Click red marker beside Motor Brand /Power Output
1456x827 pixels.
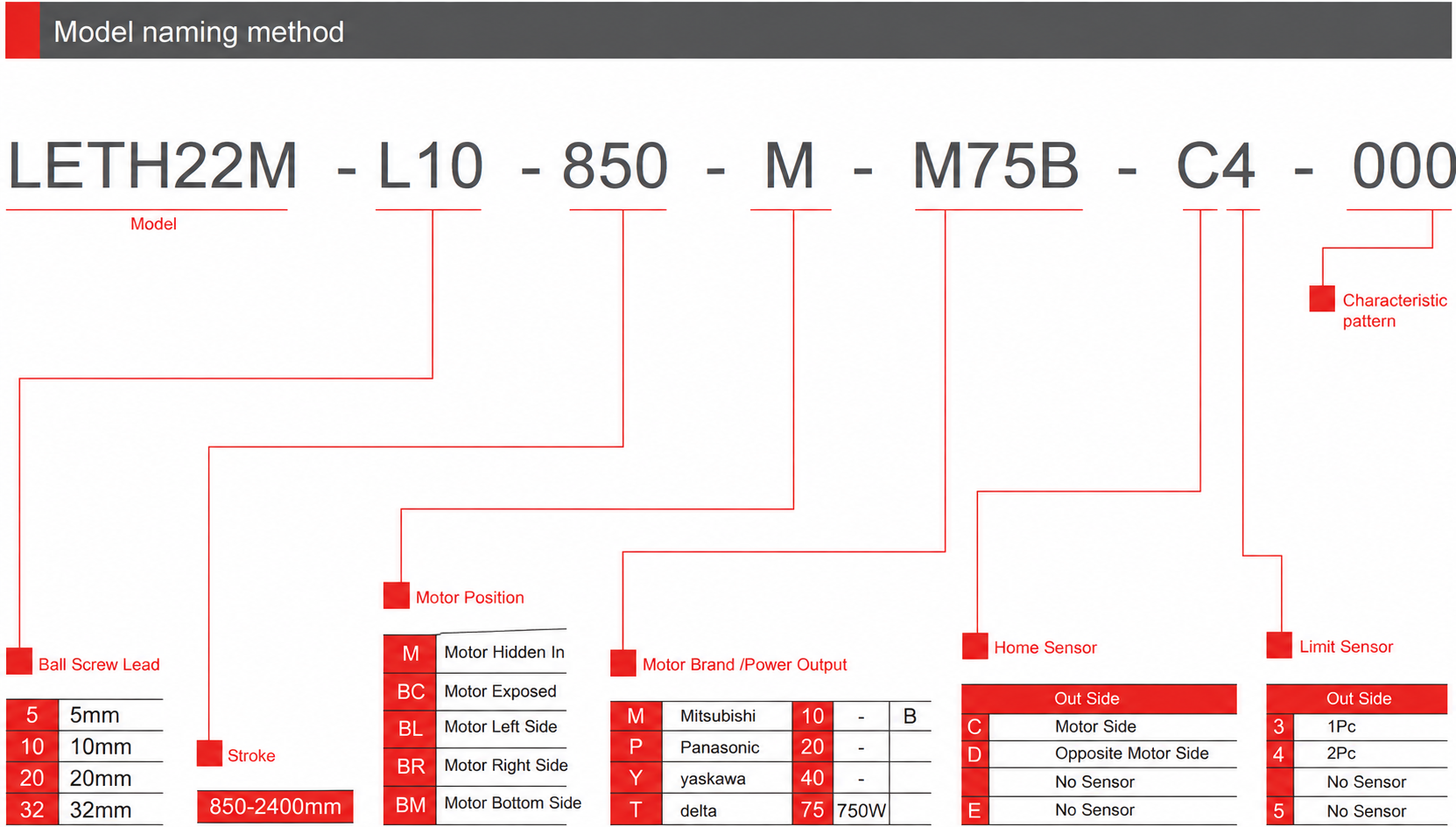click(623, 662)
